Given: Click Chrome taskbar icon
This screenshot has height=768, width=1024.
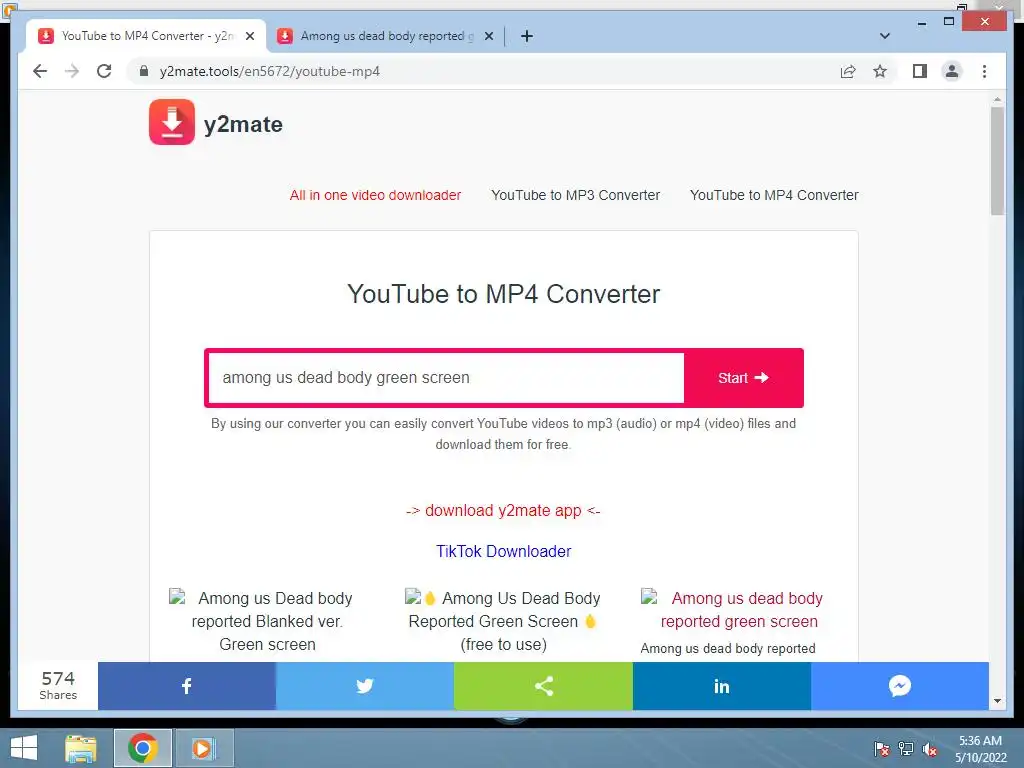Looking at the screenshot, I should click(x=142, y=748).
